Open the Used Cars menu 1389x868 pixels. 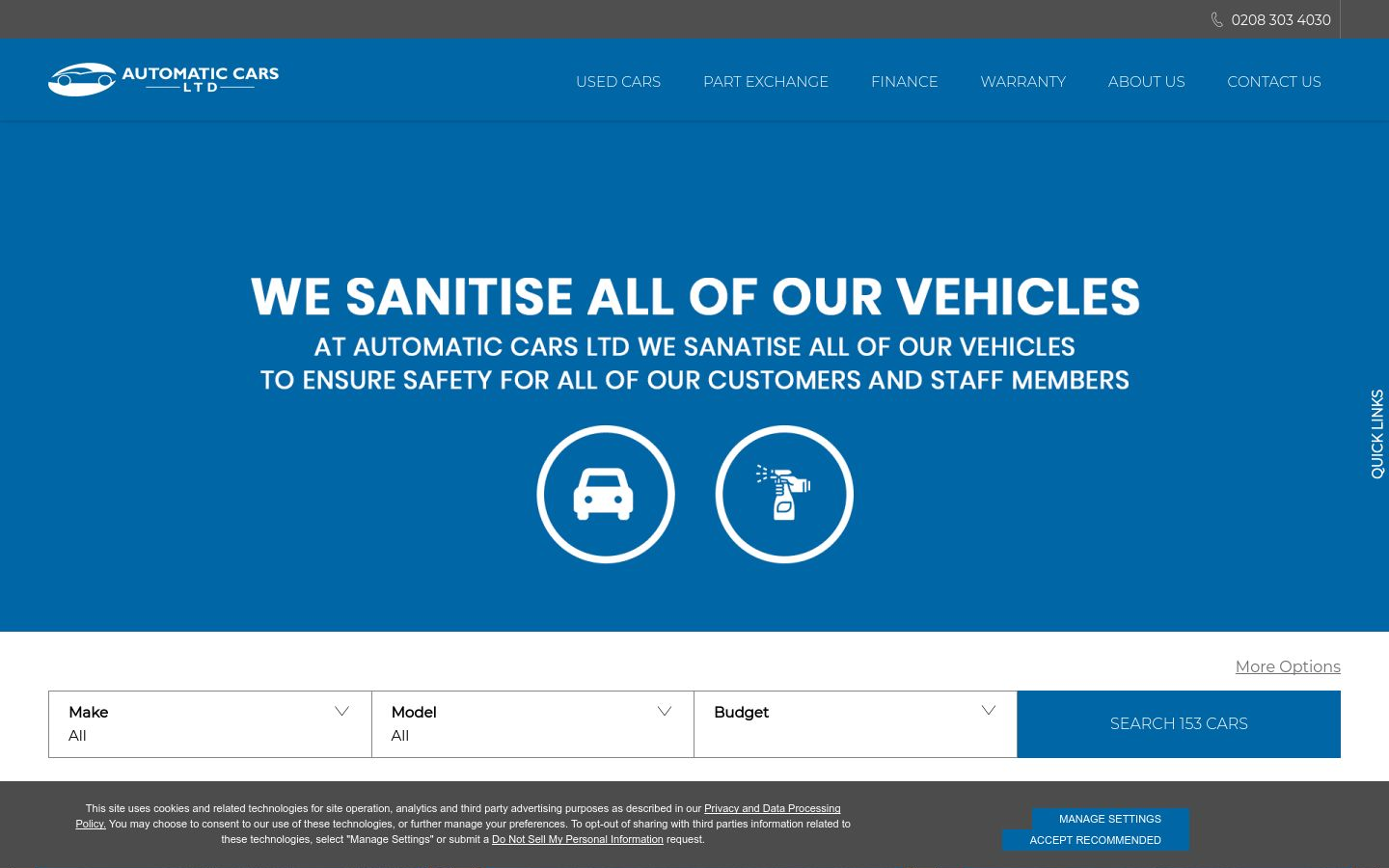[618, 82]
